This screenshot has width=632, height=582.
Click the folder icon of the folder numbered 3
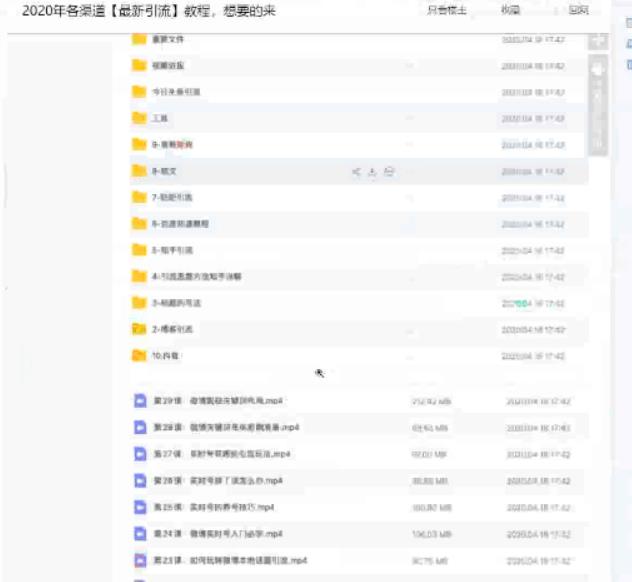coord(139,303)
